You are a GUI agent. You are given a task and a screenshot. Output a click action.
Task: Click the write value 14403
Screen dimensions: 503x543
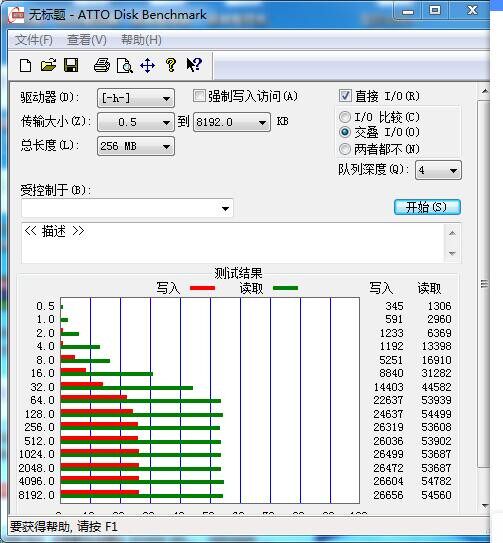pos(388,387)
